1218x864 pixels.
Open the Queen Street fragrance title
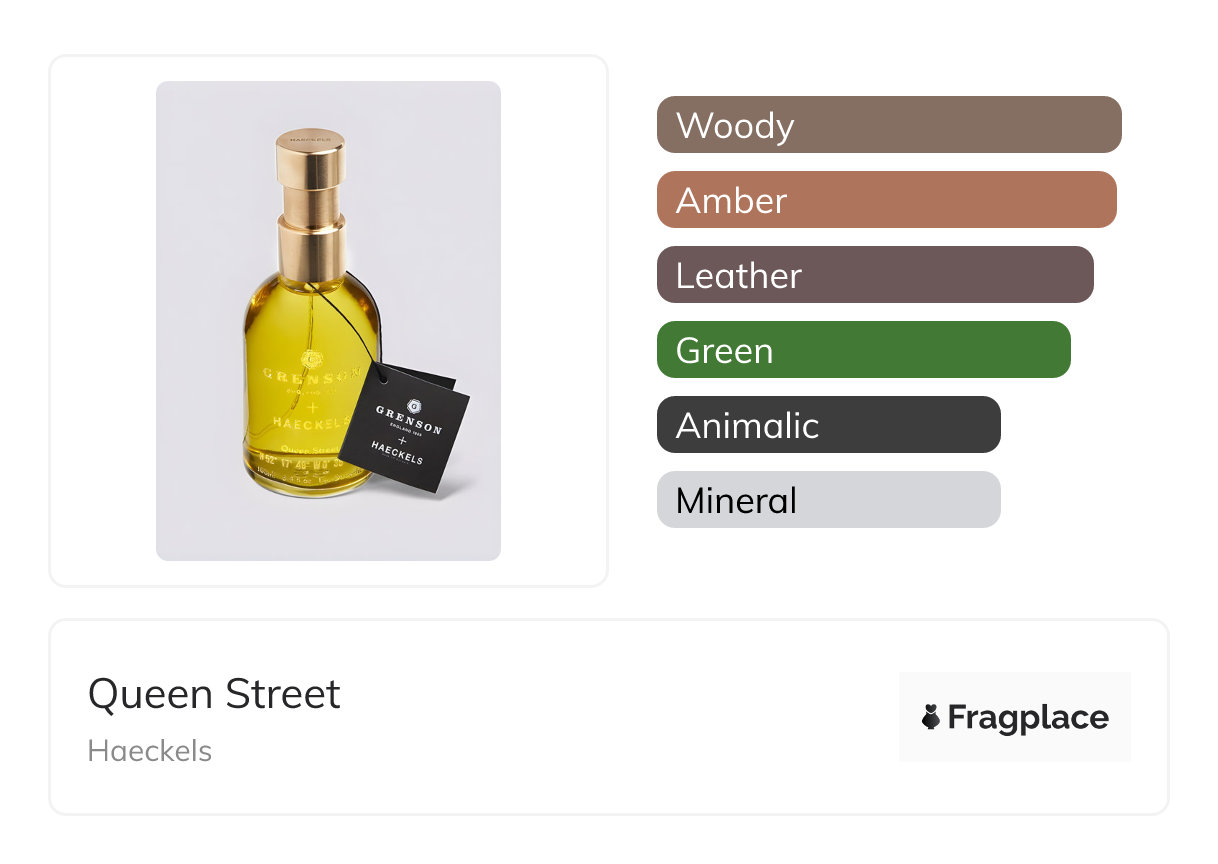pyautogui.click(x=214, y=694)
